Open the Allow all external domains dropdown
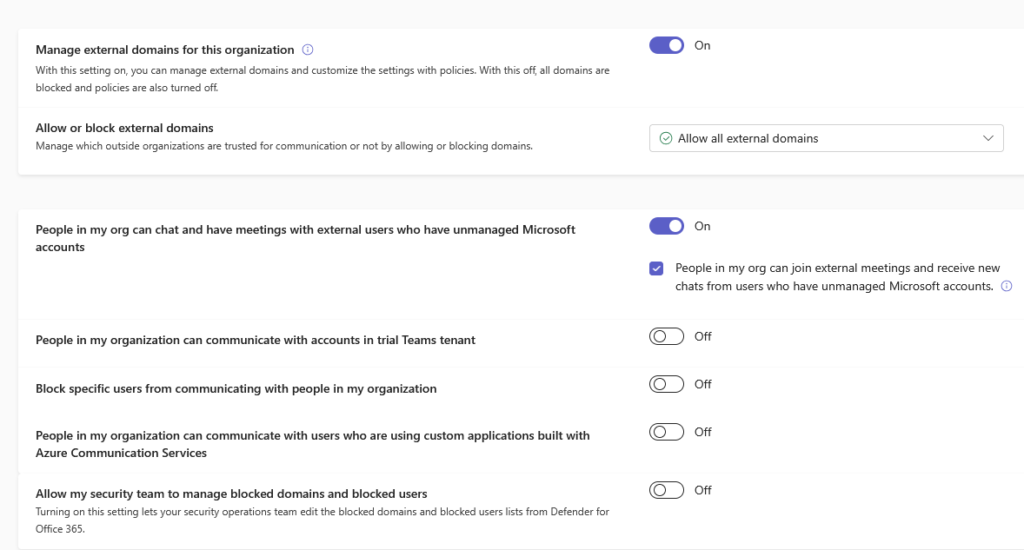 pyautogui.click(x=826, y=138)
